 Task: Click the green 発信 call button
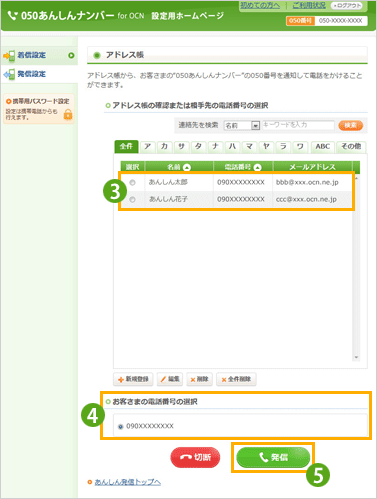click(x=273, y=457)
